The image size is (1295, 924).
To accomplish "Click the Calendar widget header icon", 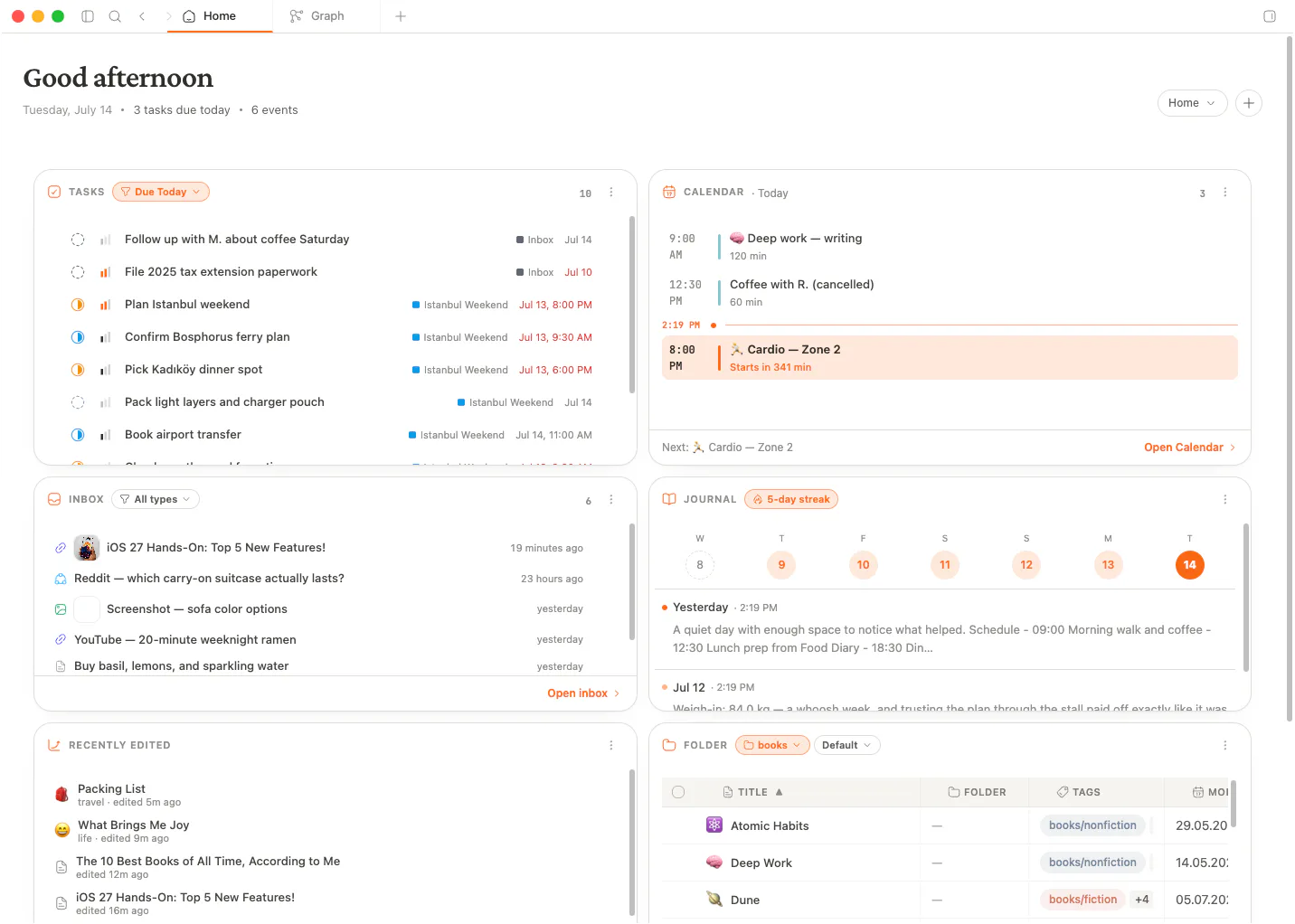I will 669,192.
